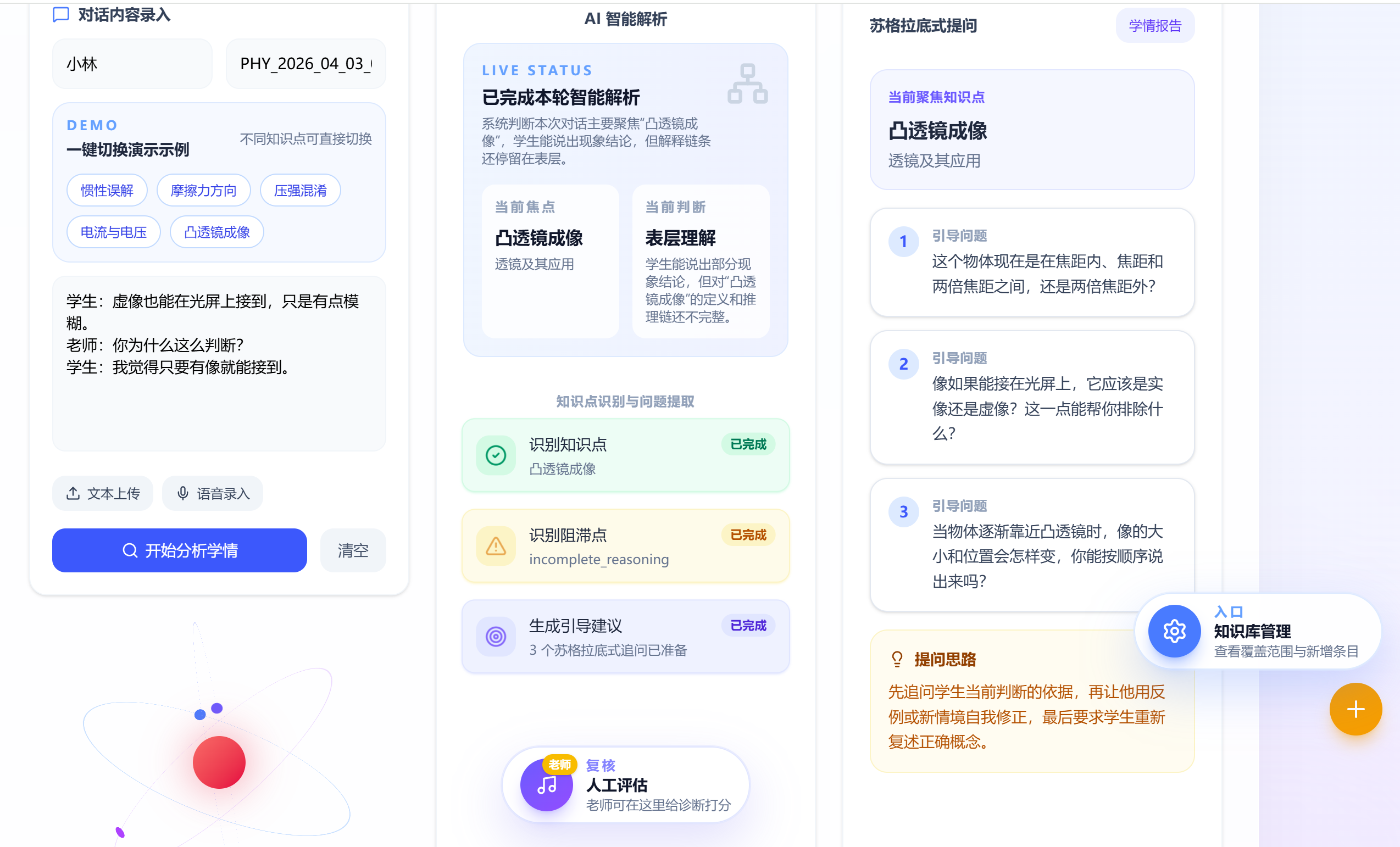Click the student name field 小林
This screenshot has width=1400, height=847.
(132, 64)
